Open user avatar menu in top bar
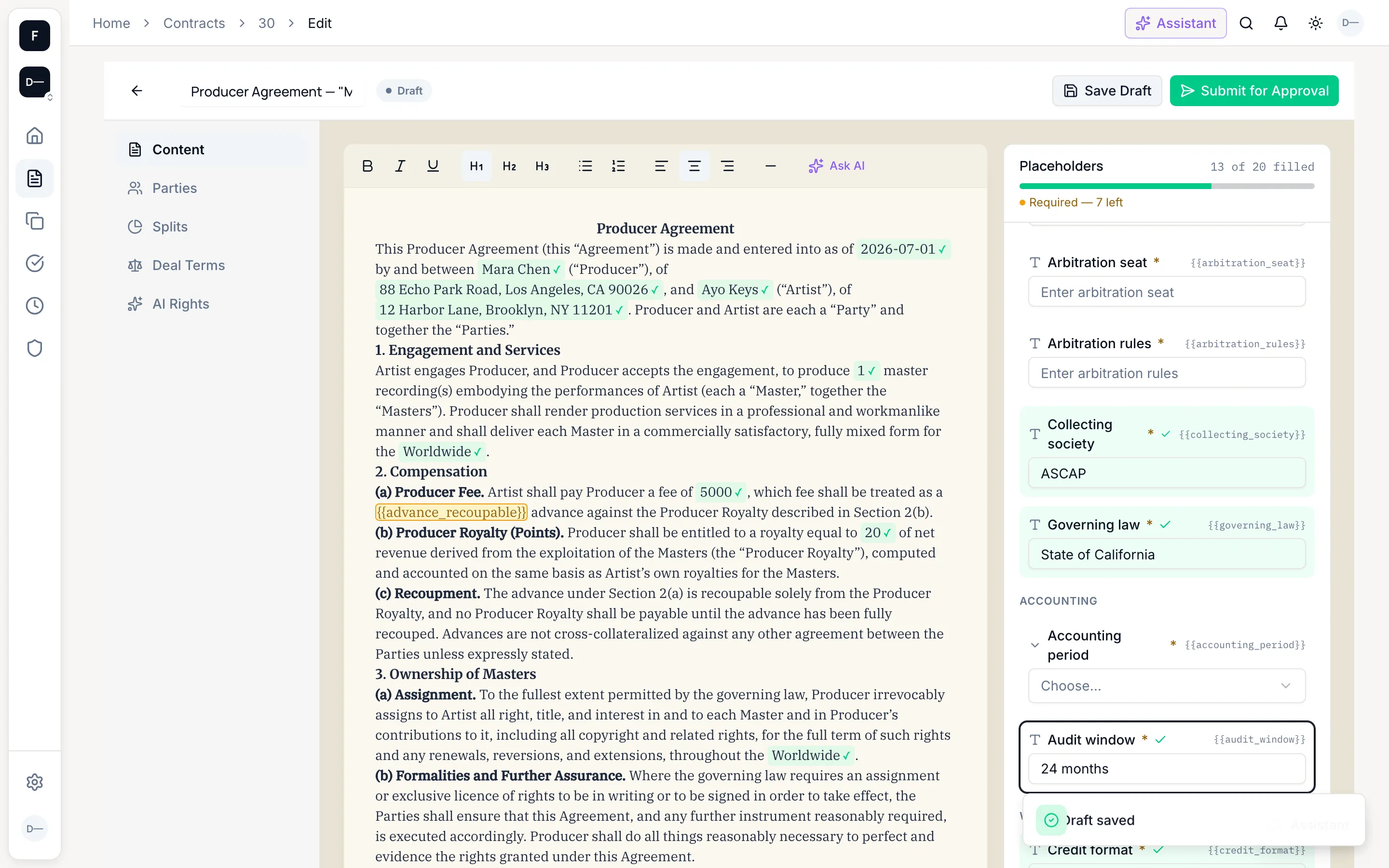Viewport: 1389px width, 868px height. point(1350,23)
